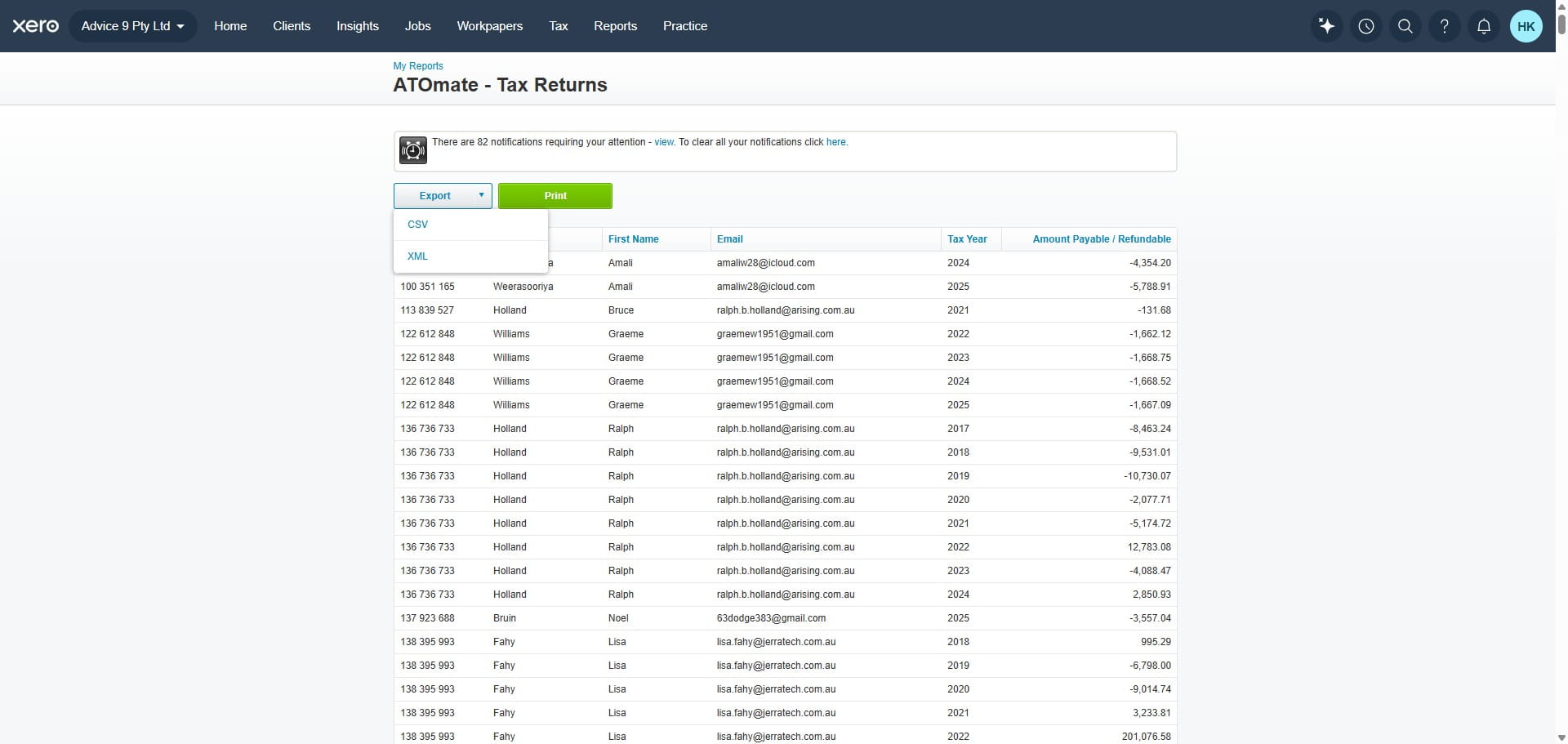
Task: Click the TFN 100 351 165 cell
Action: point(427,287)
